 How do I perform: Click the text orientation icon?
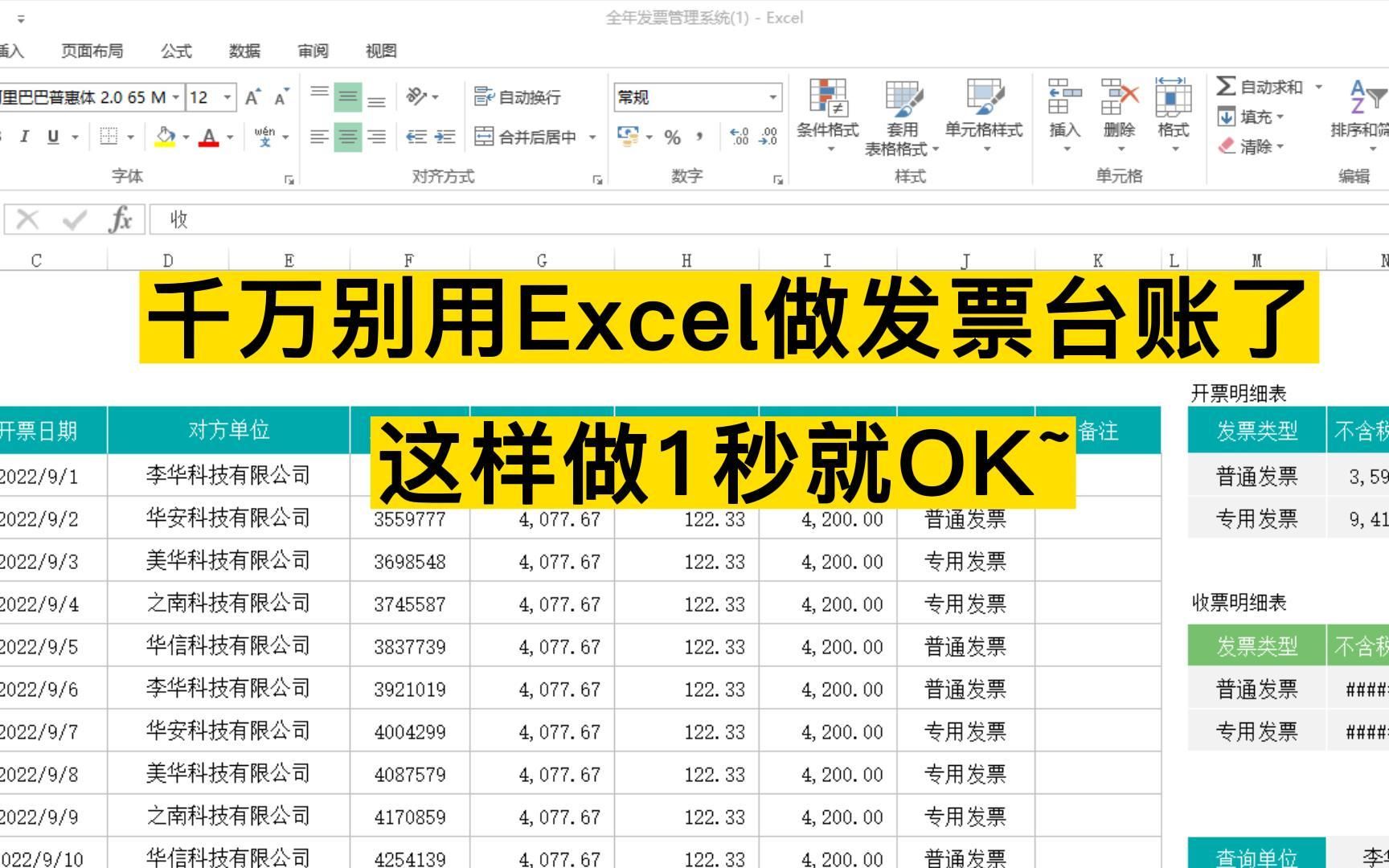click(x=416, y=96)
